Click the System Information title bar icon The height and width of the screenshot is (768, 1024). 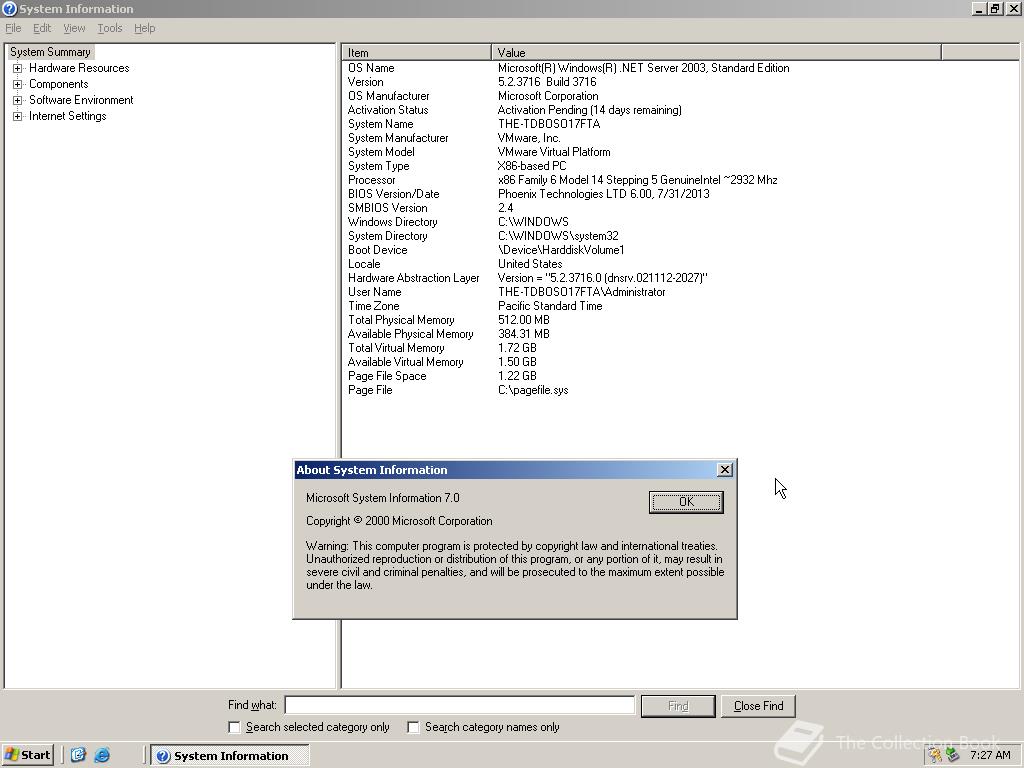(x=9, y=8)
